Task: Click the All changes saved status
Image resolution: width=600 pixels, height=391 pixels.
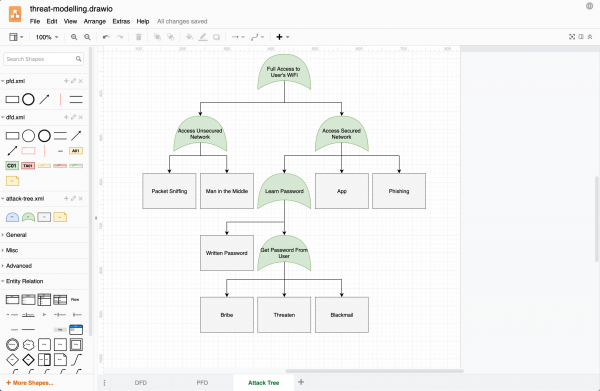Action: point(182,21)
